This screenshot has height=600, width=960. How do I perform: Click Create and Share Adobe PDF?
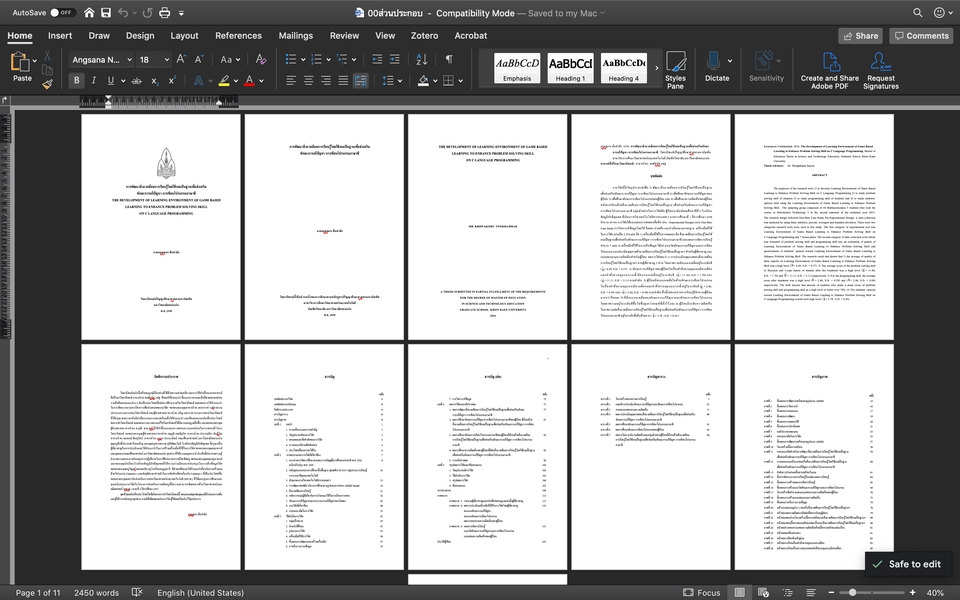click(830, 70)
